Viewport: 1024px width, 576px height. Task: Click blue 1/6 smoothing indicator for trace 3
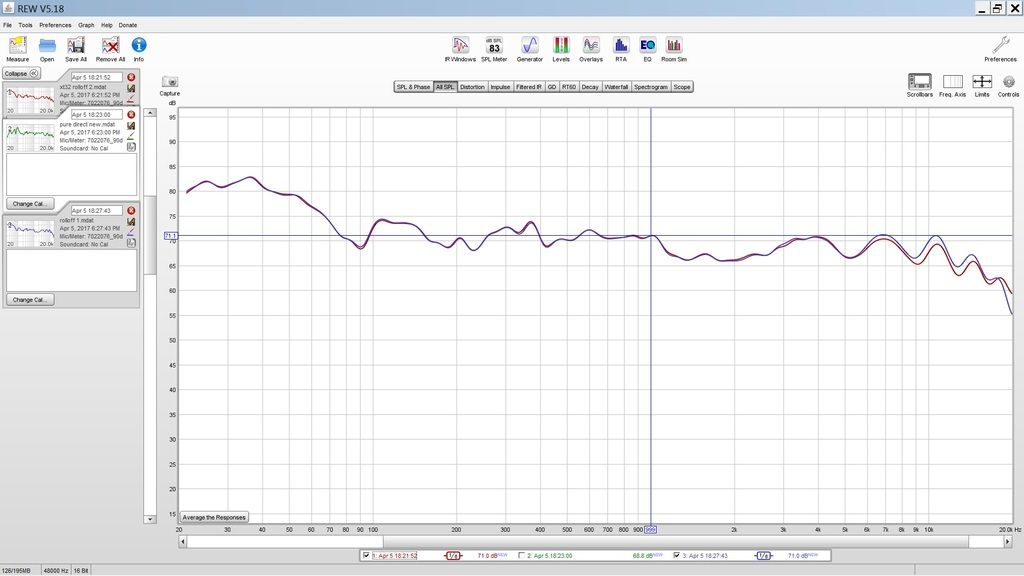click(x=763, y=556)
